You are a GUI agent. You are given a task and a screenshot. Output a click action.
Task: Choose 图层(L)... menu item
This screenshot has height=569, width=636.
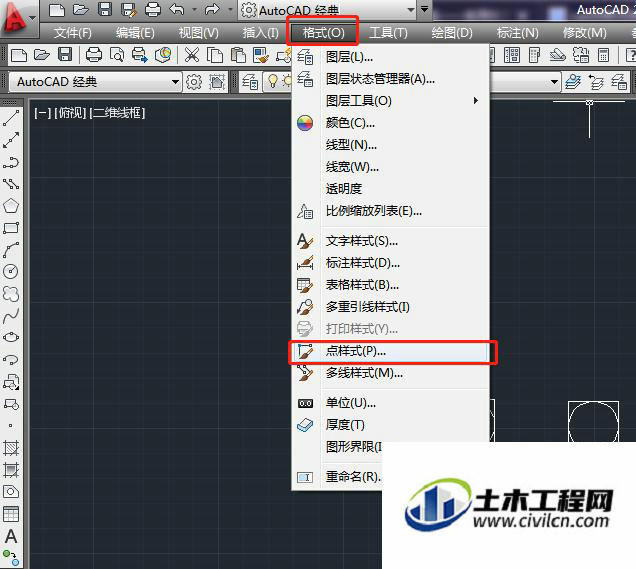390,57
